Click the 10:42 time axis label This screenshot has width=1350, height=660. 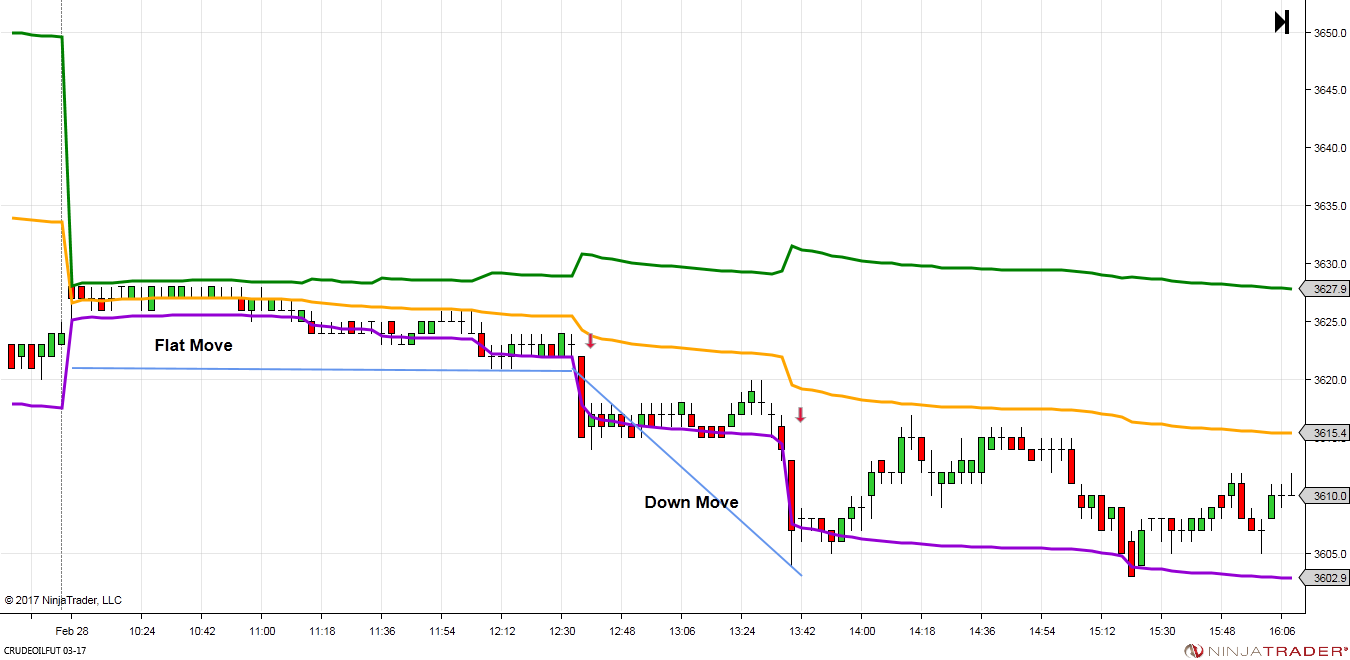click(201, 631)
